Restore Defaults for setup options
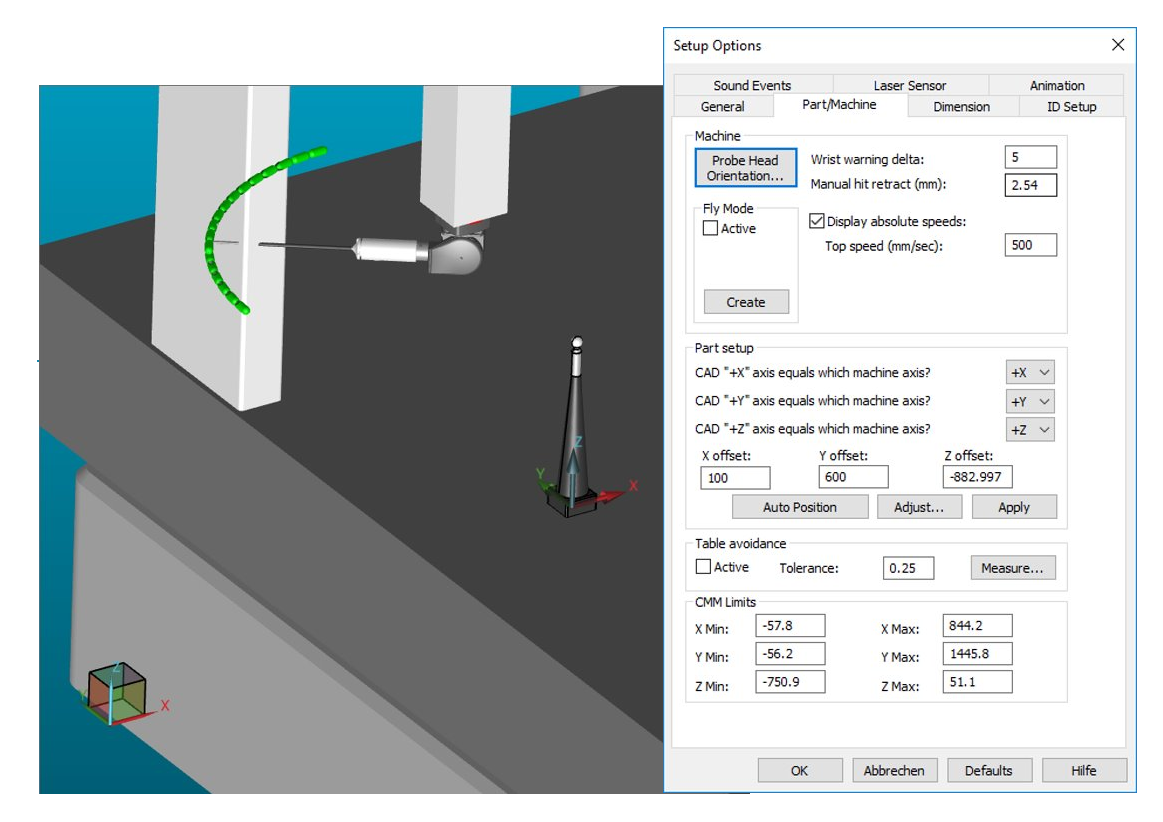 tap(989, 770)
